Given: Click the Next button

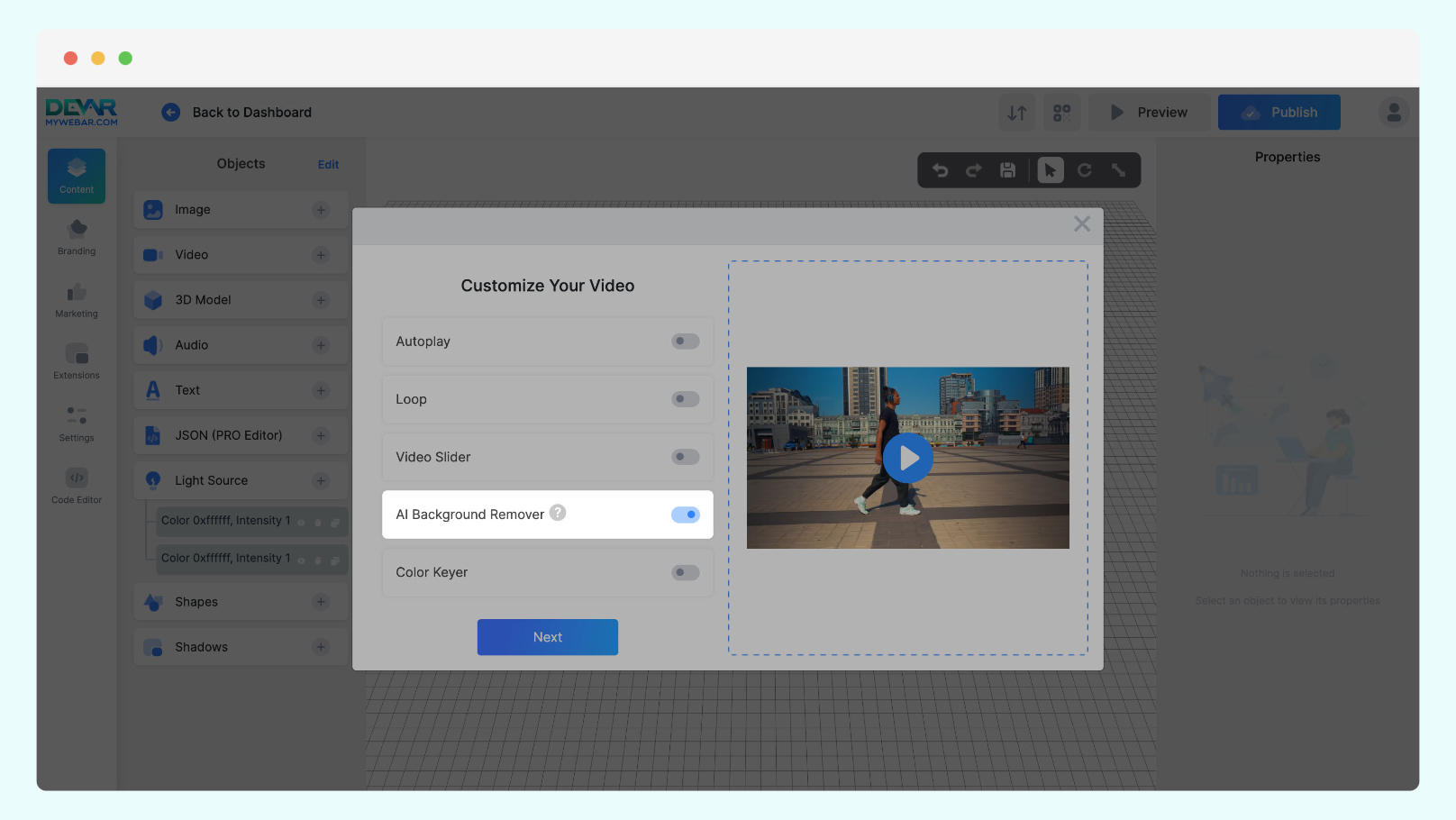Looking at the screenshot, I should [548, 637].
